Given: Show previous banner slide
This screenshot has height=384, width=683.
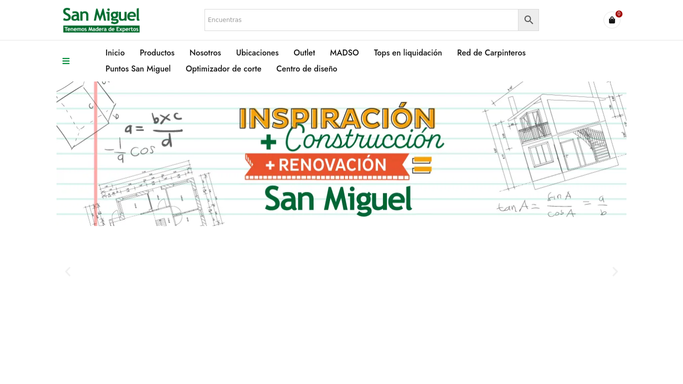Looking at the screenshot, I should coord(68,272).
